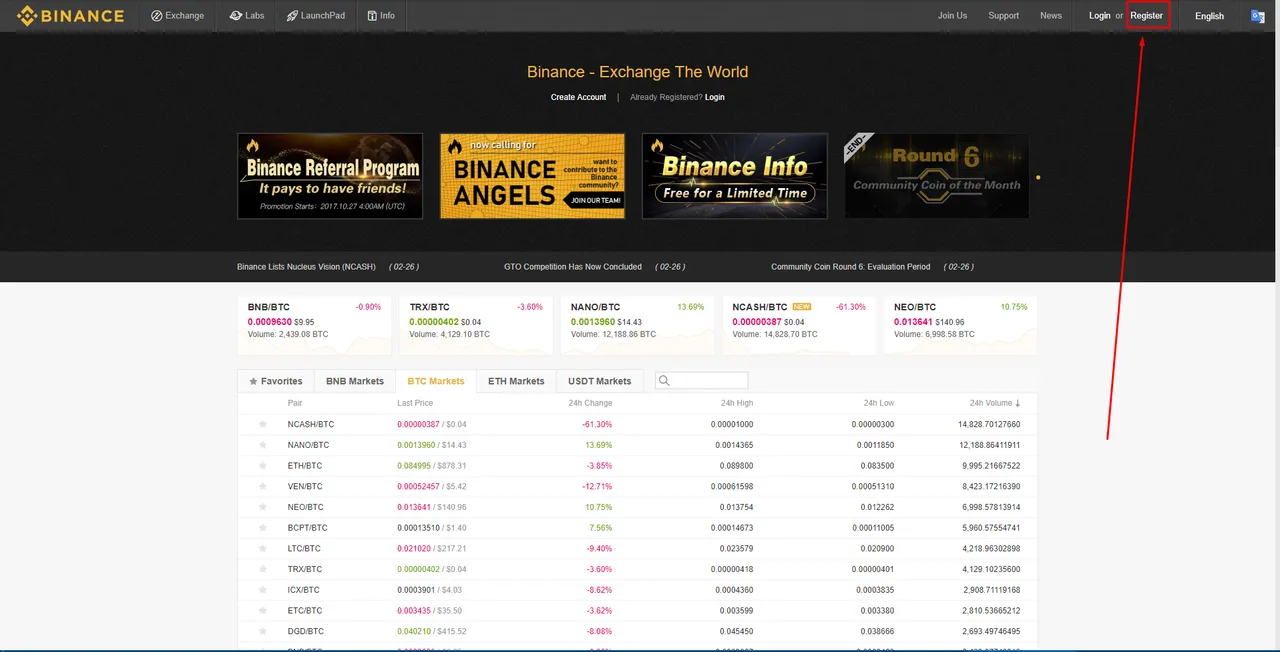1280x652 pixels.
Task: Open the TRX/BTC ticker card
Action: tap(476, 324)
